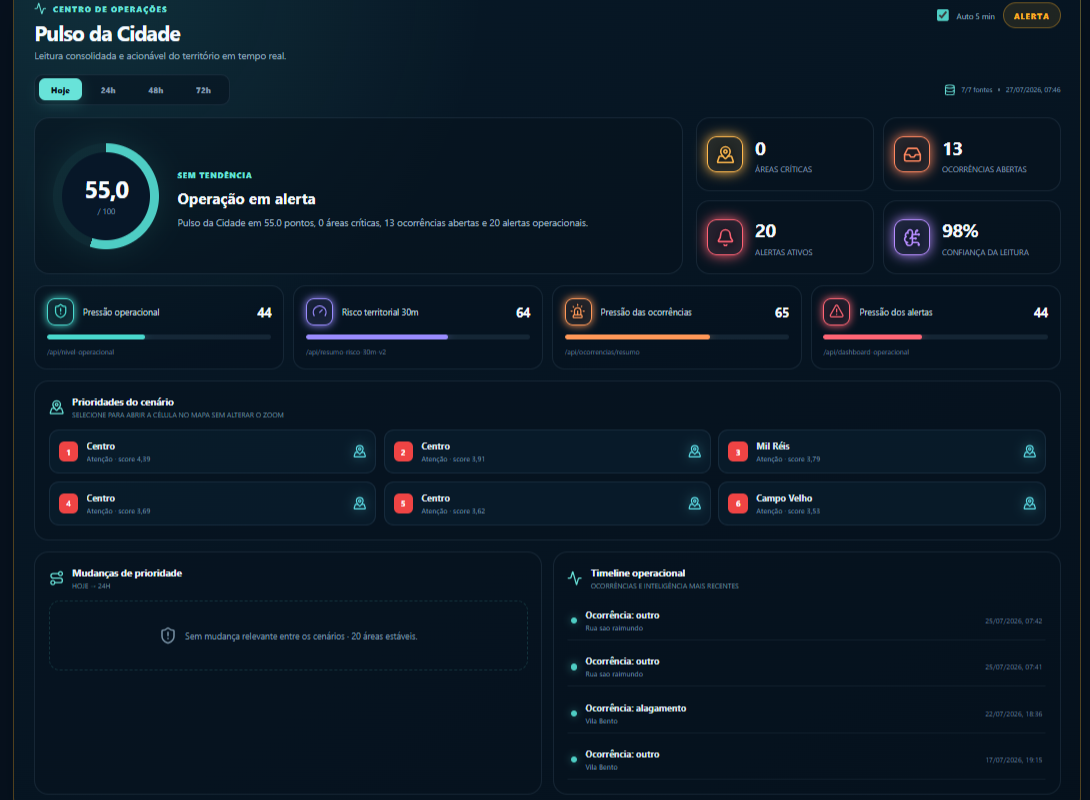Click the pulse icon beside Centro de Operações
The width and height of the screenshot is (1090, 800).
point(40,9)
